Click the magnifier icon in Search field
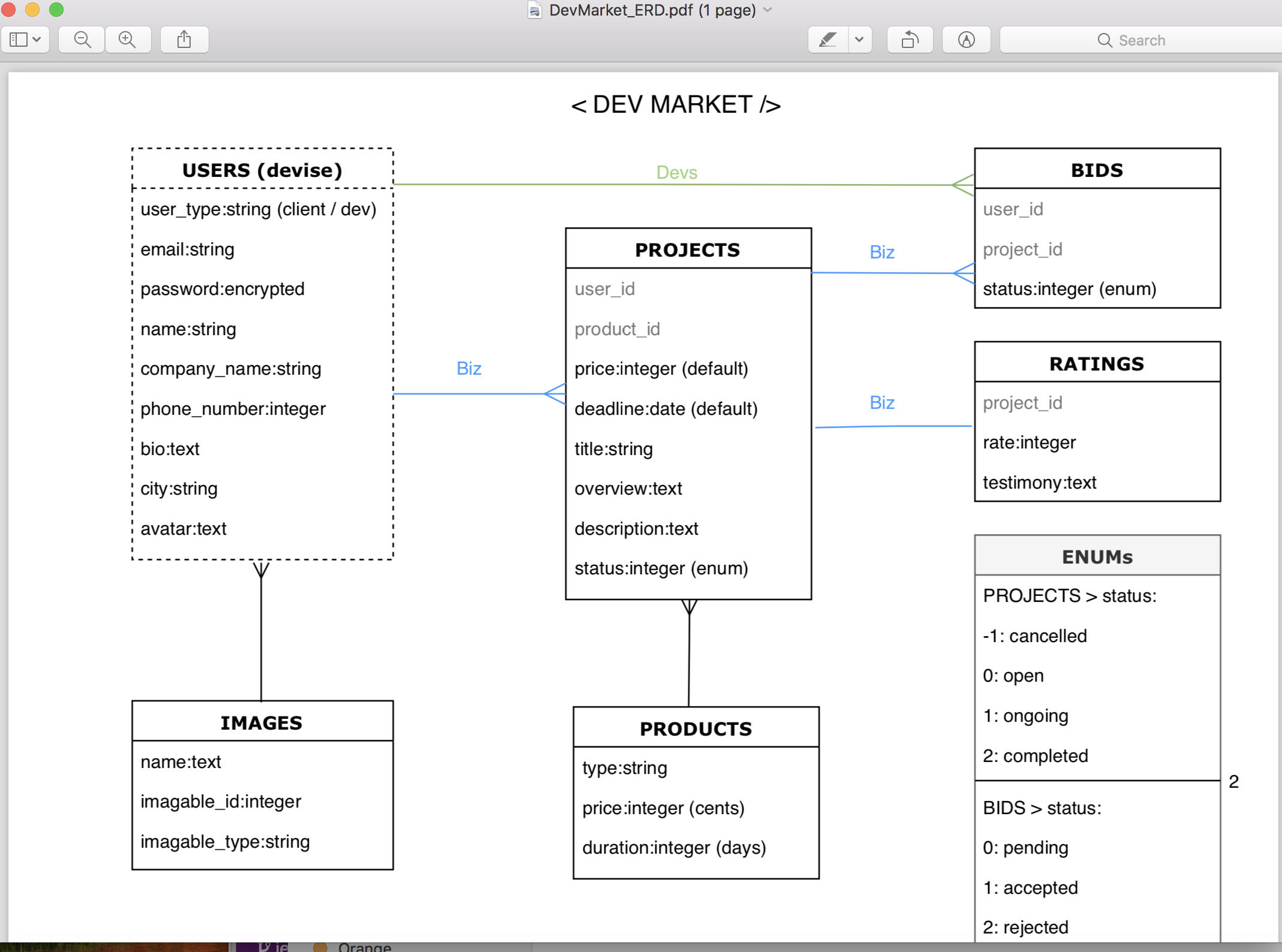Screen dimensions: 1282x952 [1104, 40]
